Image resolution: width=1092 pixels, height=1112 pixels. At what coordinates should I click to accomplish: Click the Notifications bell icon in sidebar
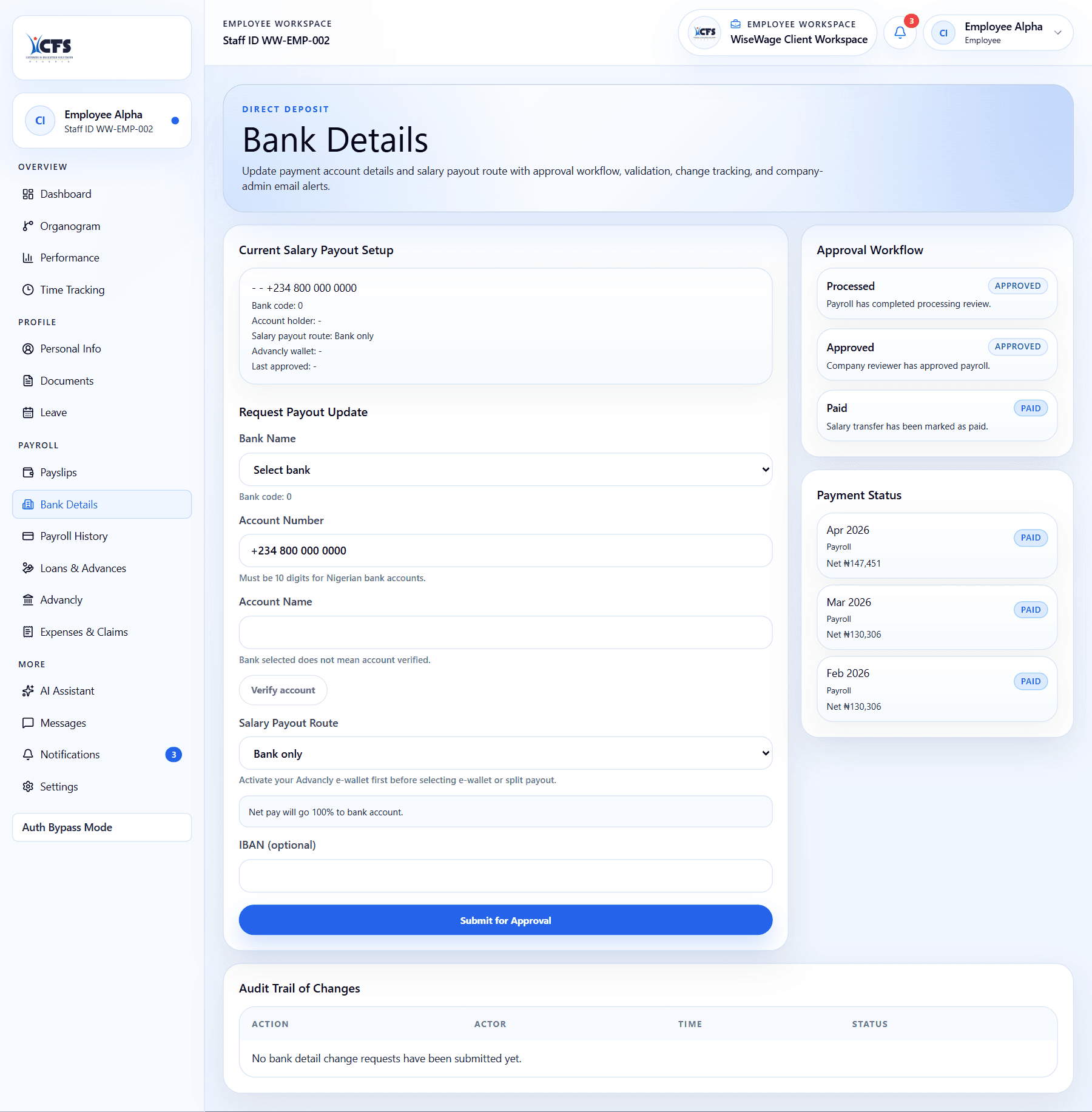pyautogui.click(x=28, y=755)
